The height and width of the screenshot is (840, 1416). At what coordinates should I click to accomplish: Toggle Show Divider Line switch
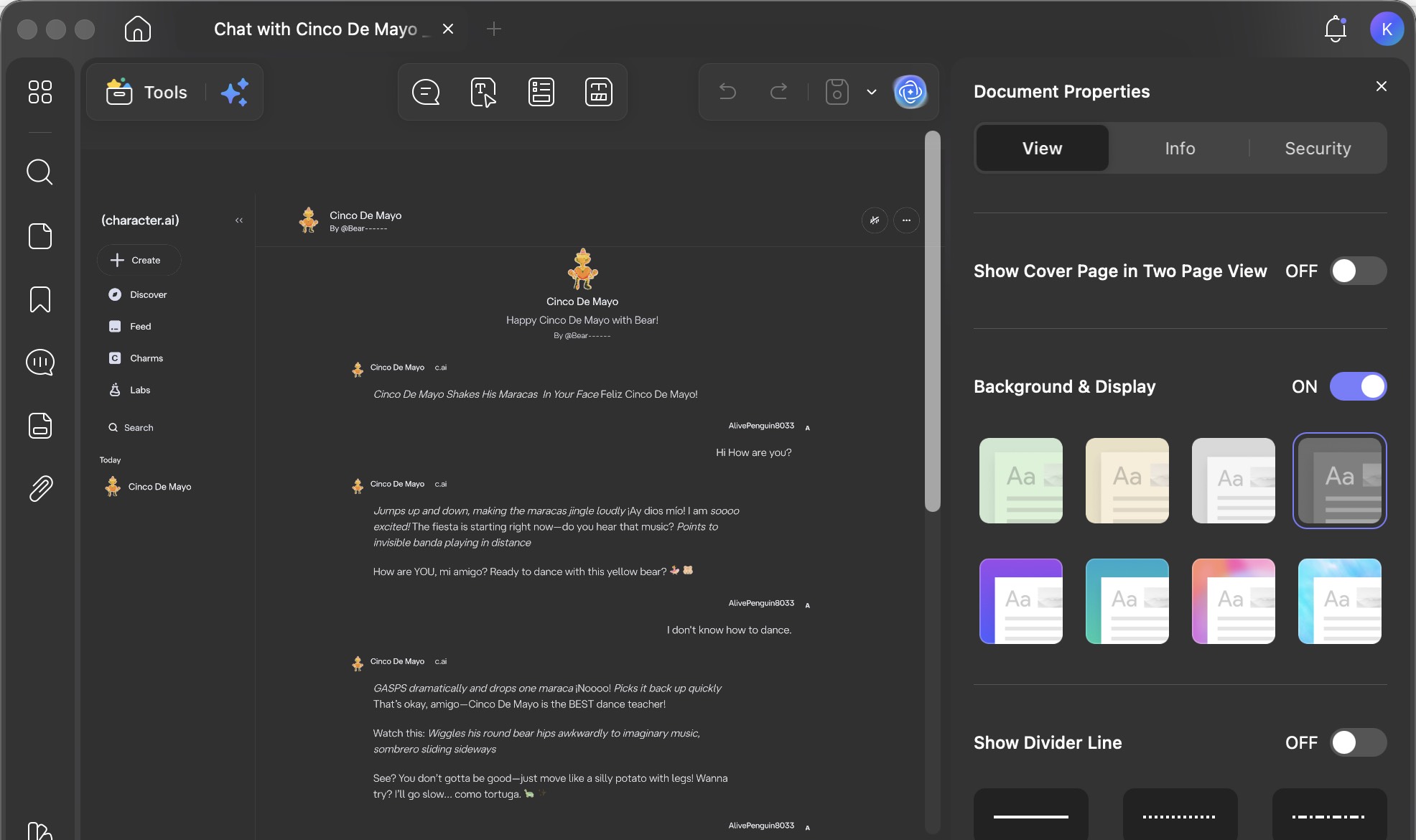pyautogui.click(x=1358, y=742)
